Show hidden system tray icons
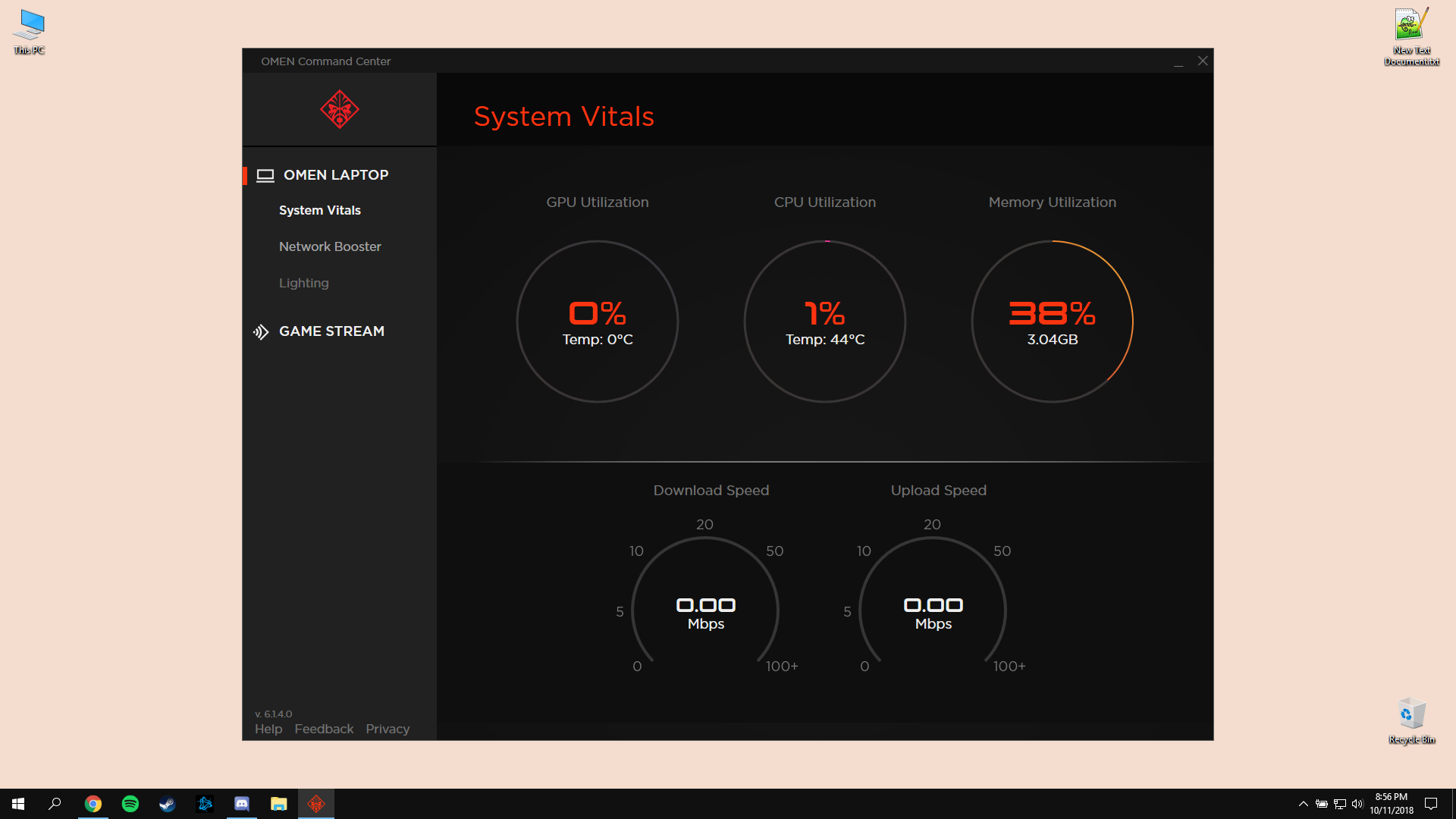Viewport: 1456px width, 819px height. (x=1303, y=804)
